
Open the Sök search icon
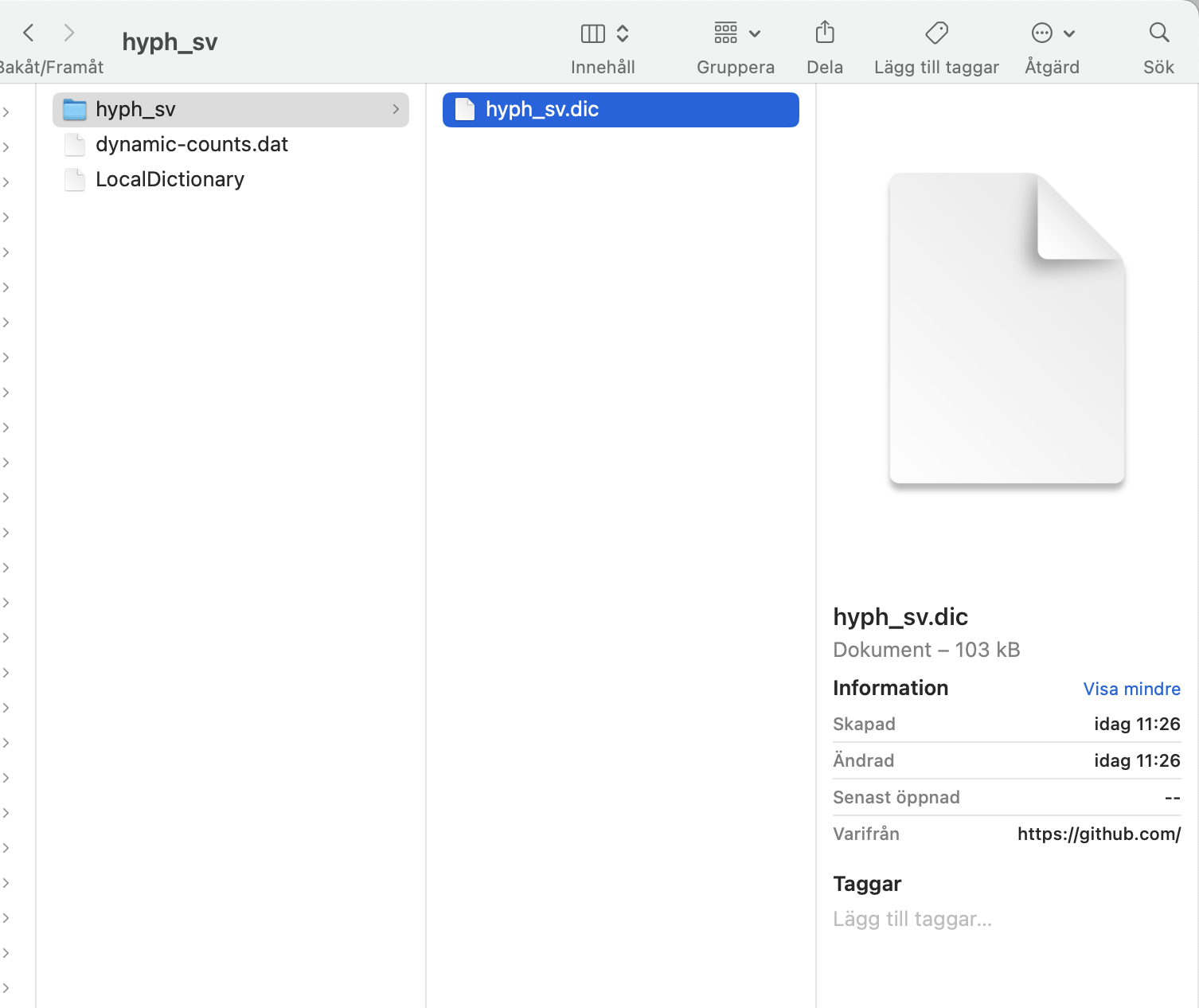[x=1158, y=33]
